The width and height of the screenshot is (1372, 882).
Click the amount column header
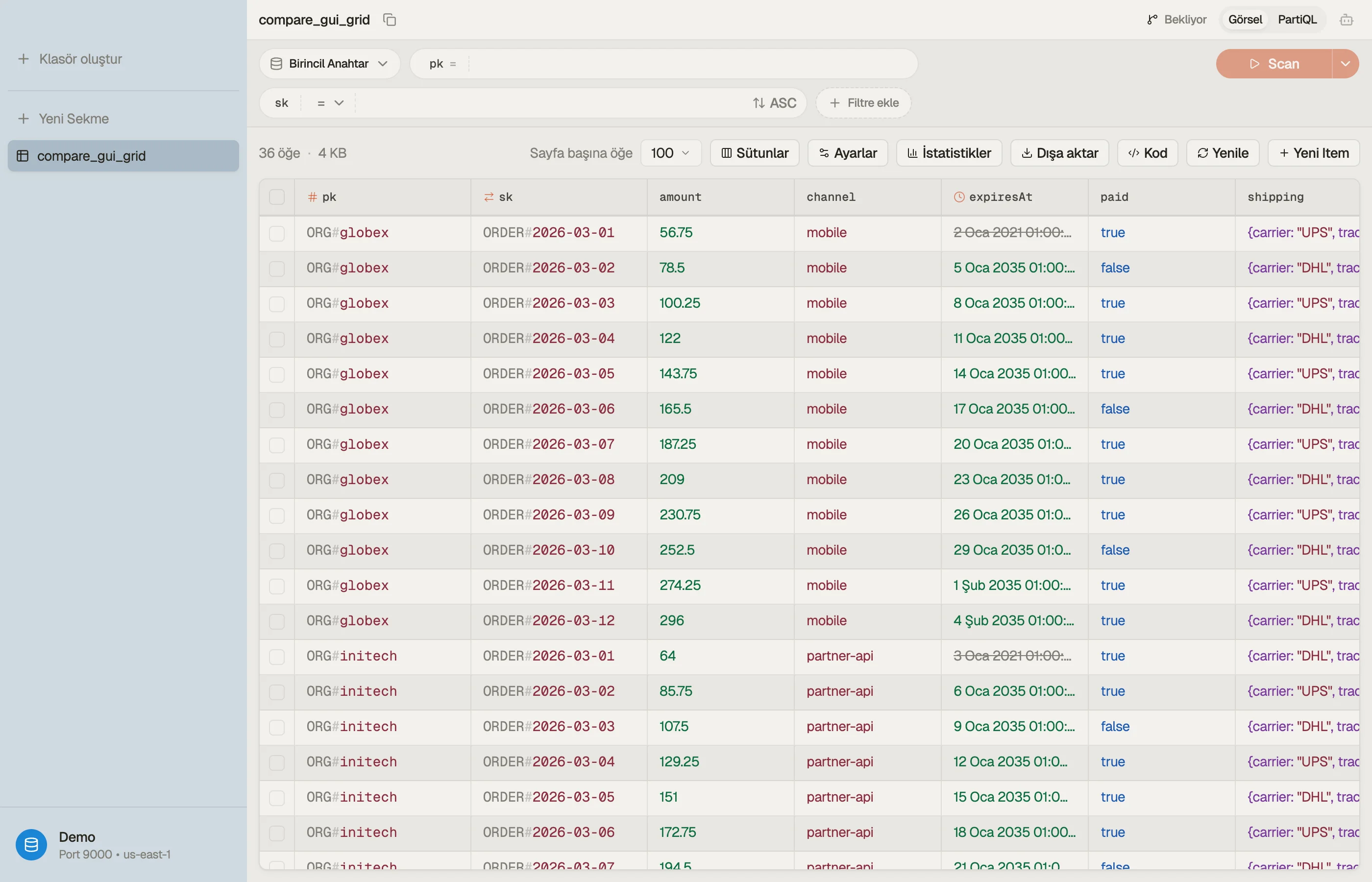(720, 197)
